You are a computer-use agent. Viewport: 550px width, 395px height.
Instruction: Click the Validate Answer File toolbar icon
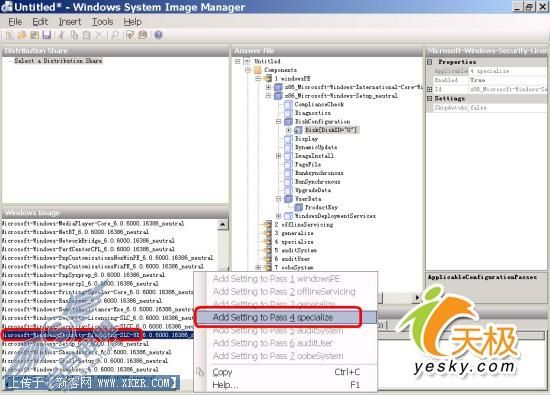click(130, 35)
